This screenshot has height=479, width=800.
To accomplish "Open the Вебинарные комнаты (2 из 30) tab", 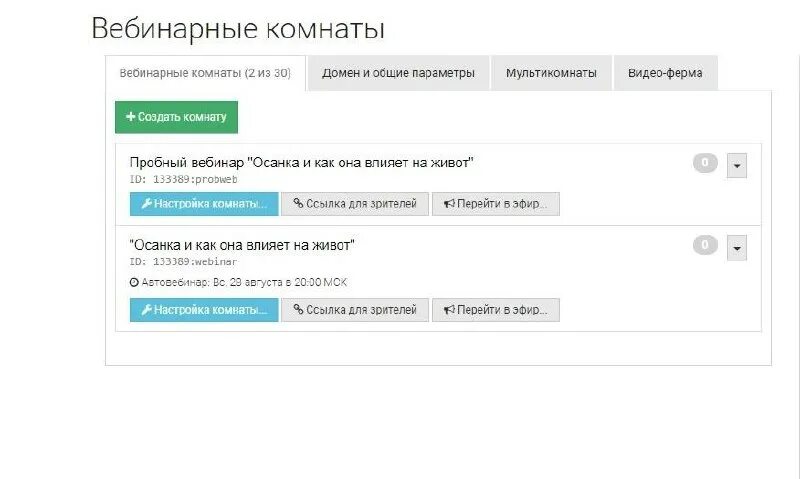I will [x=205, y=73].
